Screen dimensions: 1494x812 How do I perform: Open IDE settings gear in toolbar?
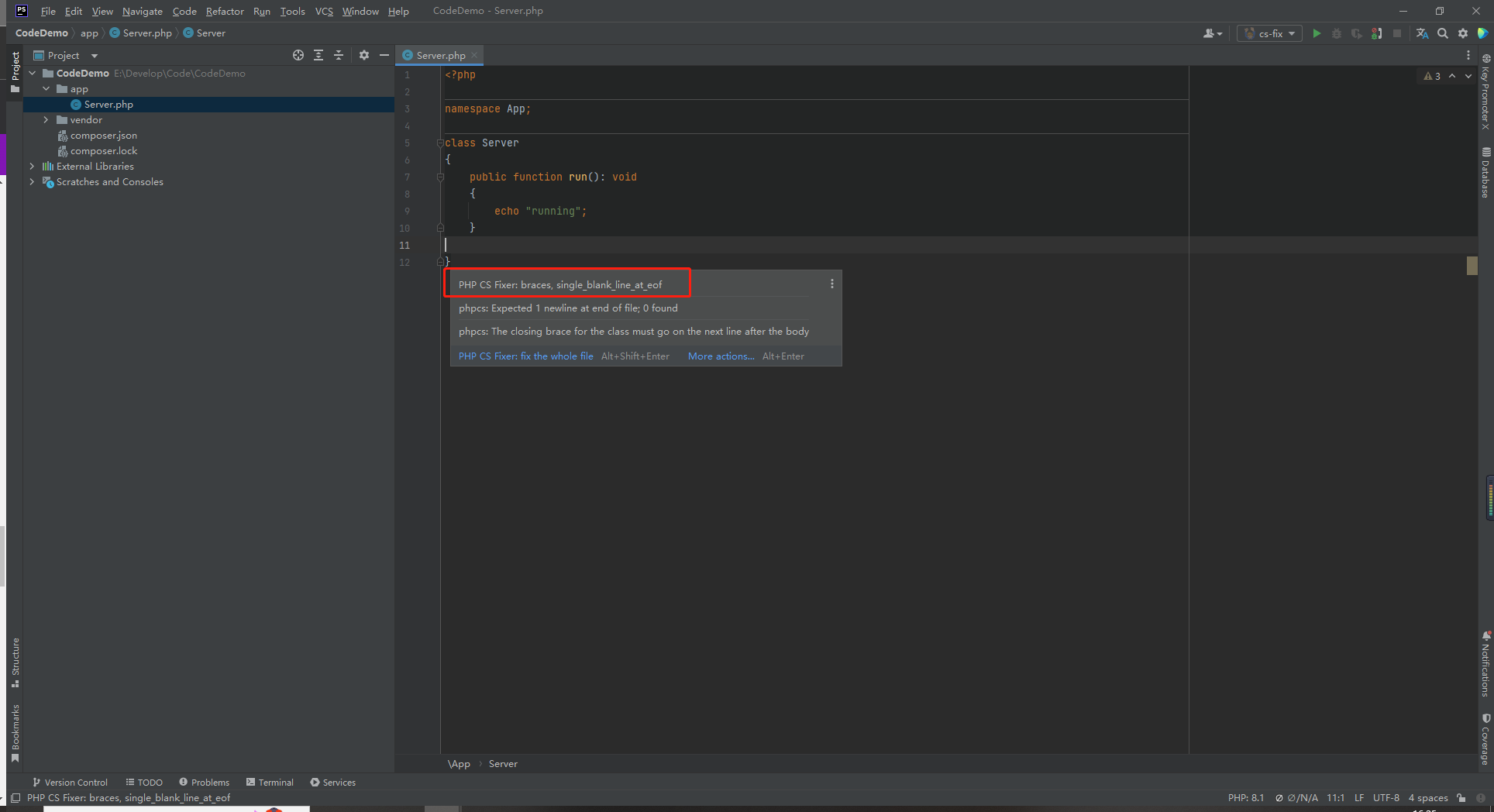tap(1462, 33)
